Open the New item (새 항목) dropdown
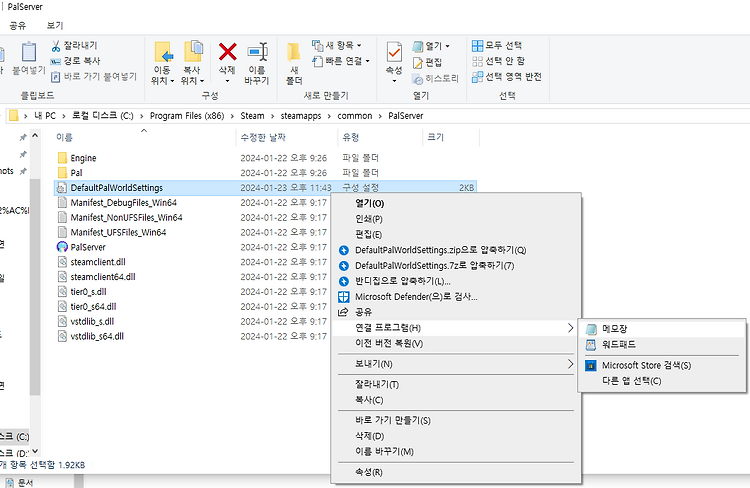The image size is (750, 488). [337, 45]
